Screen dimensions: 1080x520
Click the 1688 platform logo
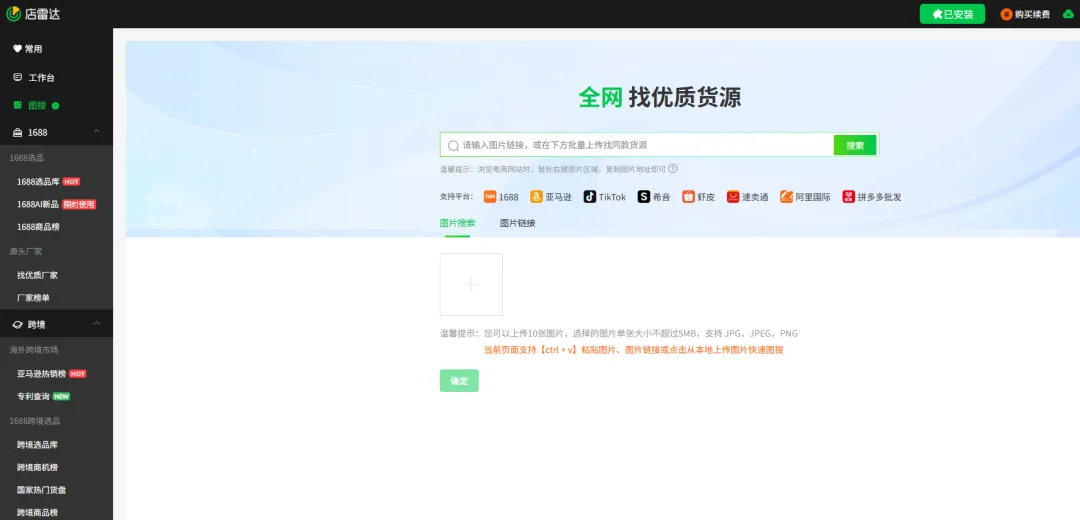pyautogui.click(x=490, y=197)
